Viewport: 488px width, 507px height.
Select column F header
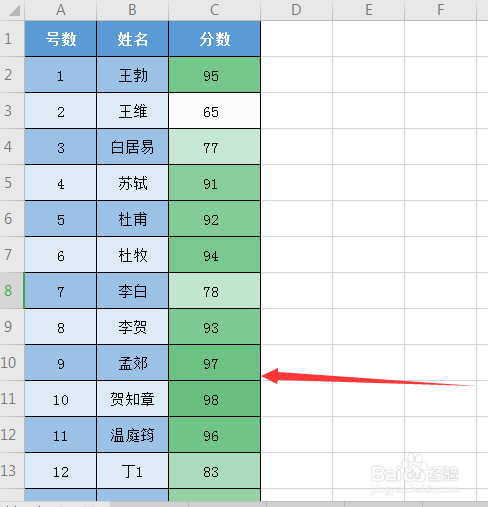click(440, 10)
